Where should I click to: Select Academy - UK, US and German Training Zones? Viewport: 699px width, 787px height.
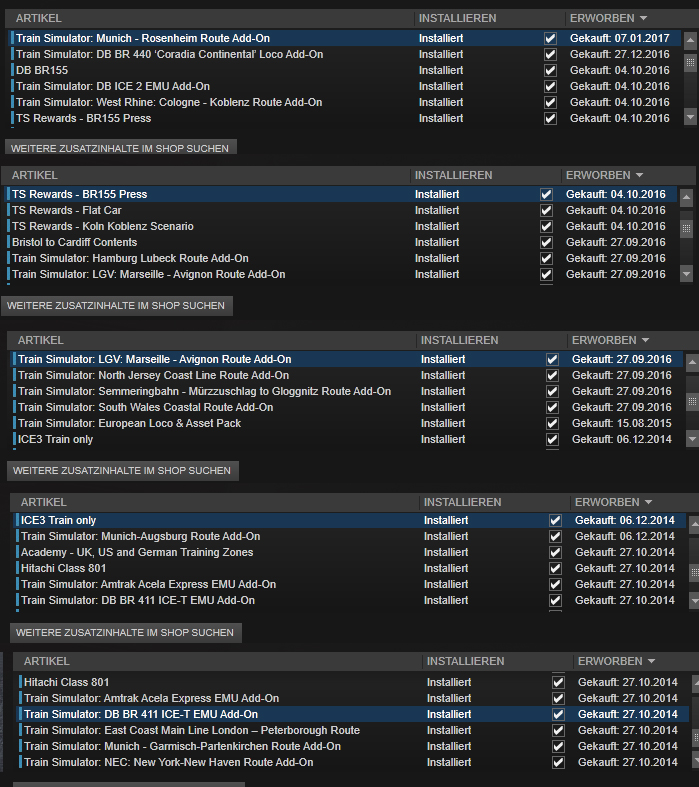pos(350,553)
